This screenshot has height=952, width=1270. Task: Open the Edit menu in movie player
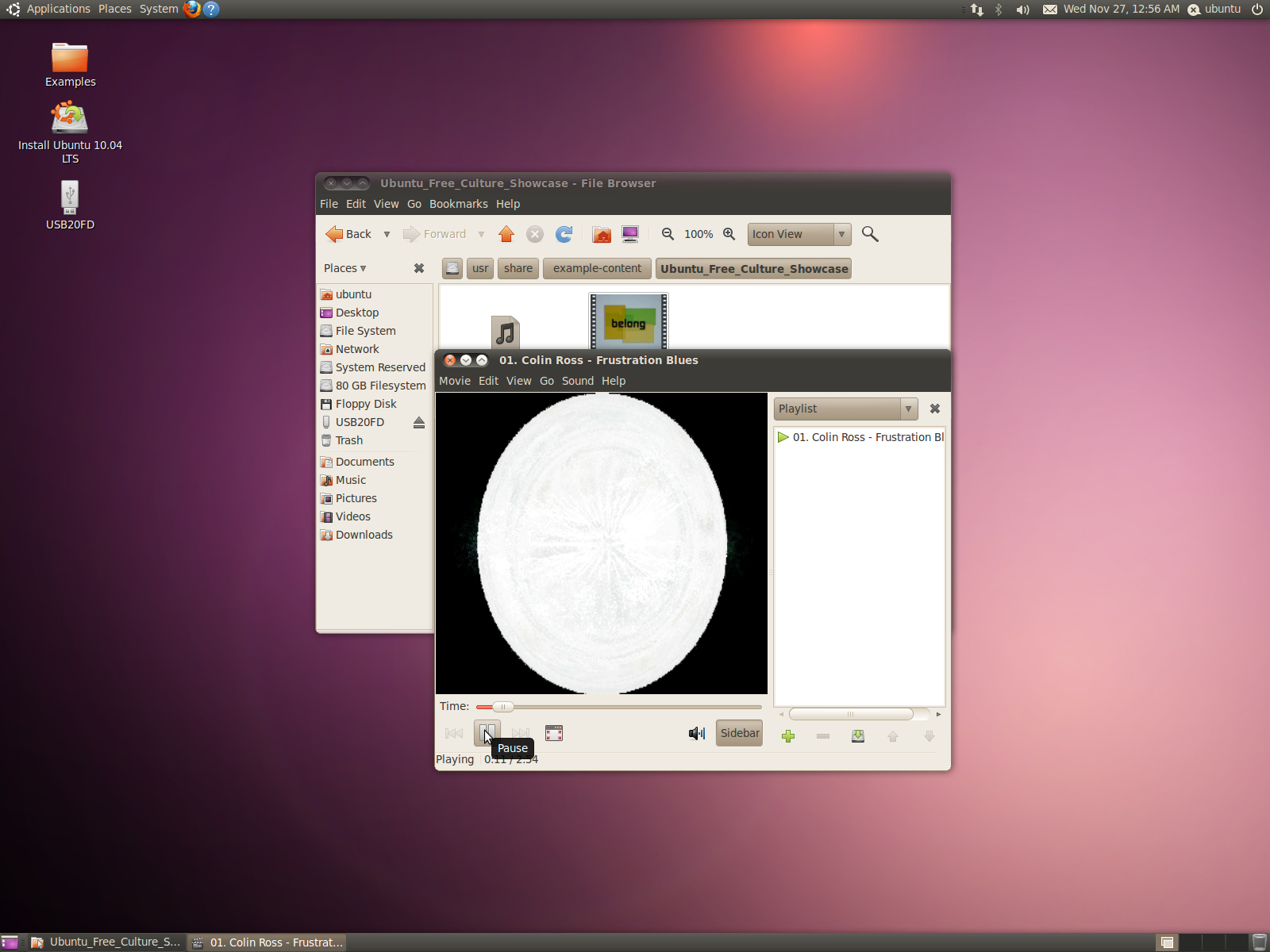pyautogui.click(x=489, y=381)
